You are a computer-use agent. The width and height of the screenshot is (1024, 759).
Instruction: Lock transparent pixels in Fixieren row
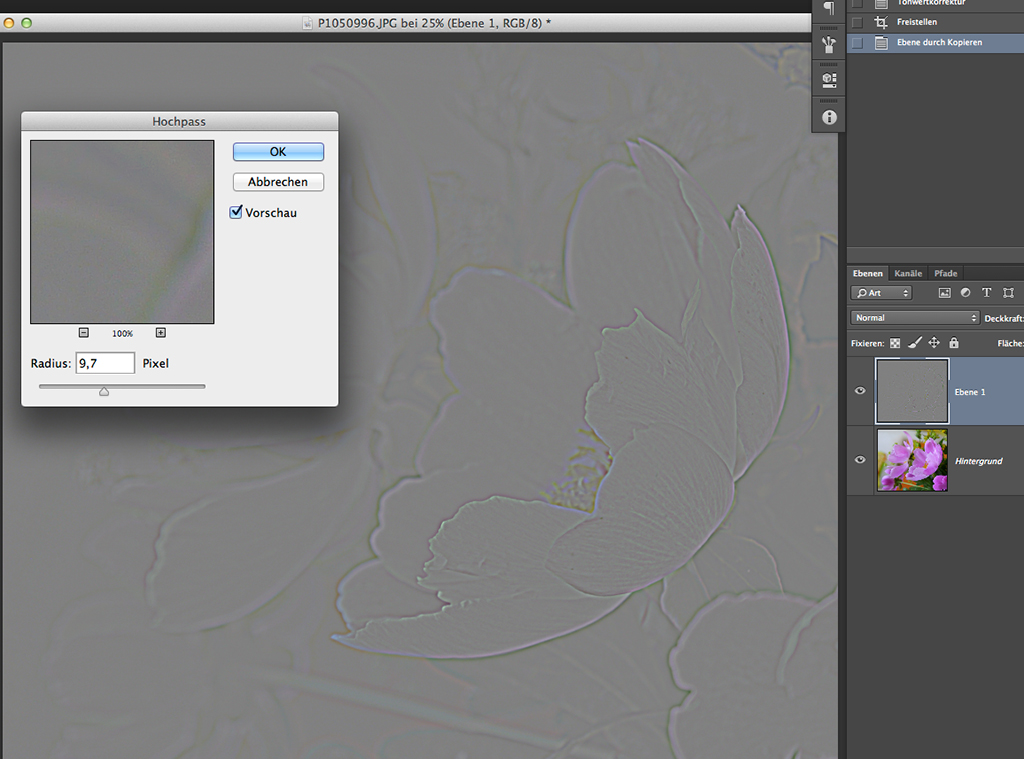(x=895, y=343)
